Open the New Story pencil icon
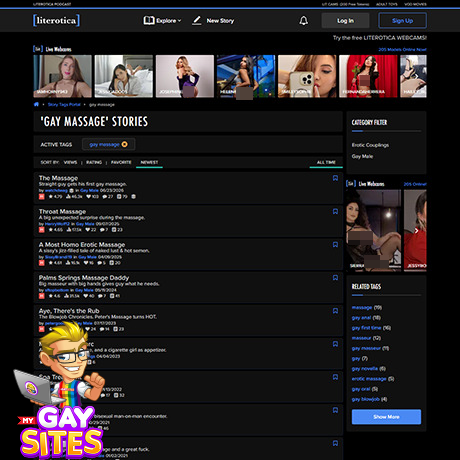 pos(197,21)
